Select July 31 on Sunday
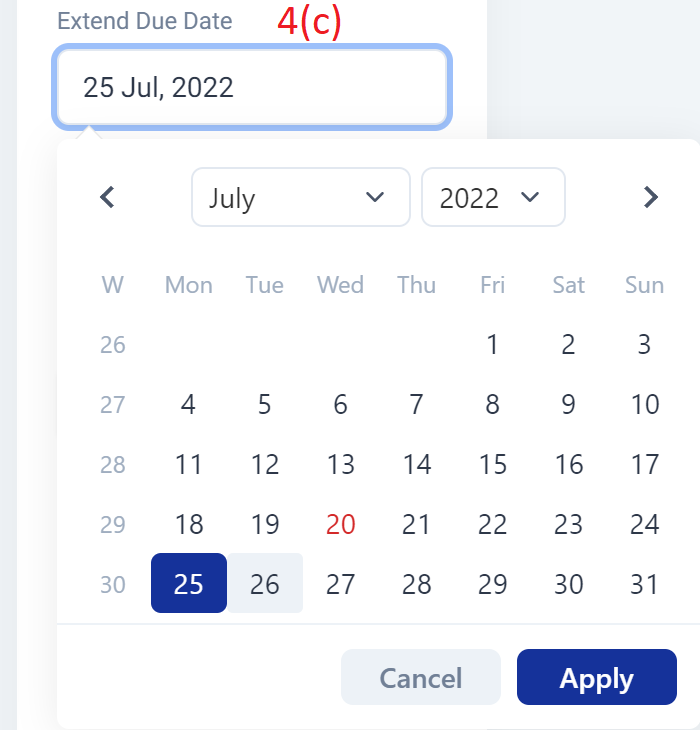This screenshot has width=700, height=730. point(645,583)
